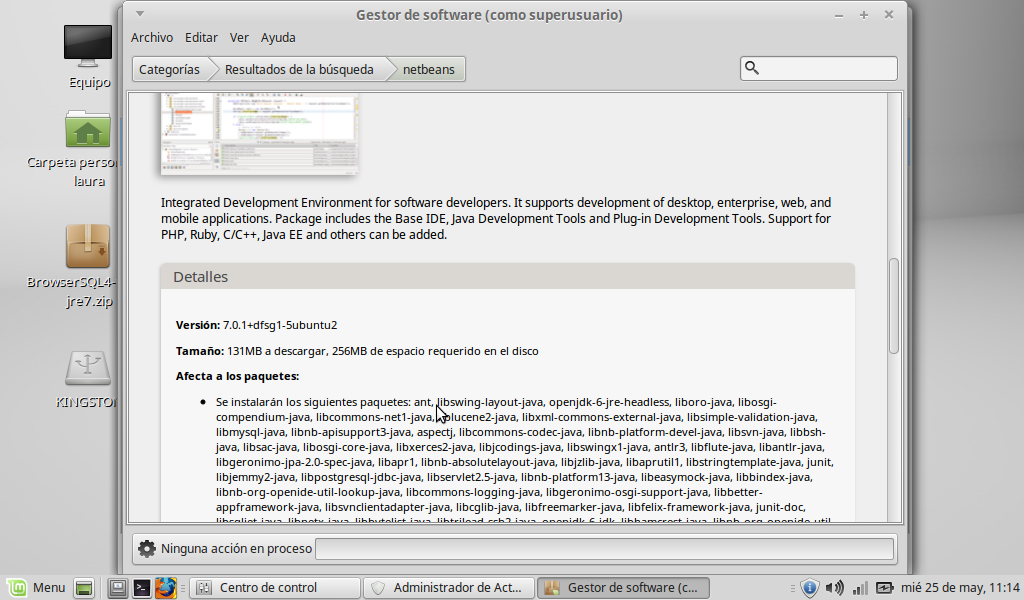
Task: Return to Resultados de la búsqueda
Action: (x=298, y=69)
